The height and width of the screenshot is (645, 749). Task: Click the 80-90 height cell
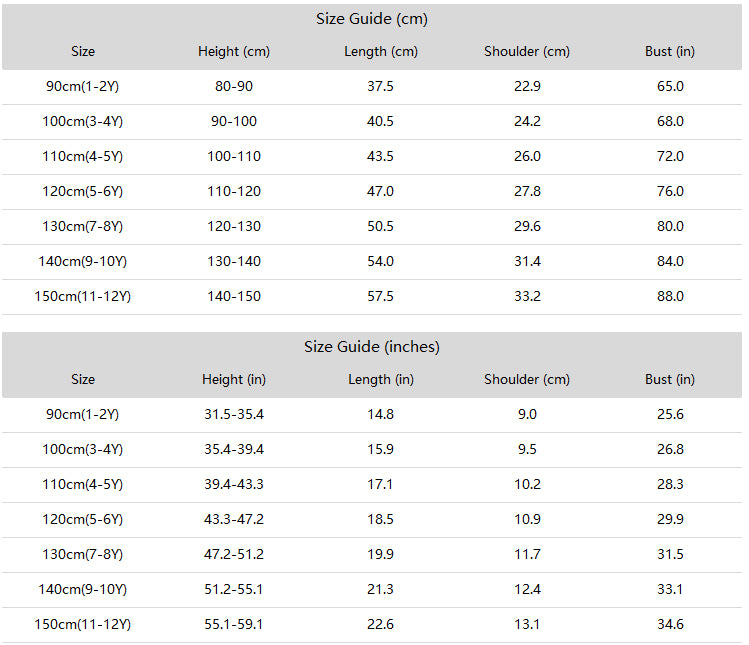[x=234, y=86]
